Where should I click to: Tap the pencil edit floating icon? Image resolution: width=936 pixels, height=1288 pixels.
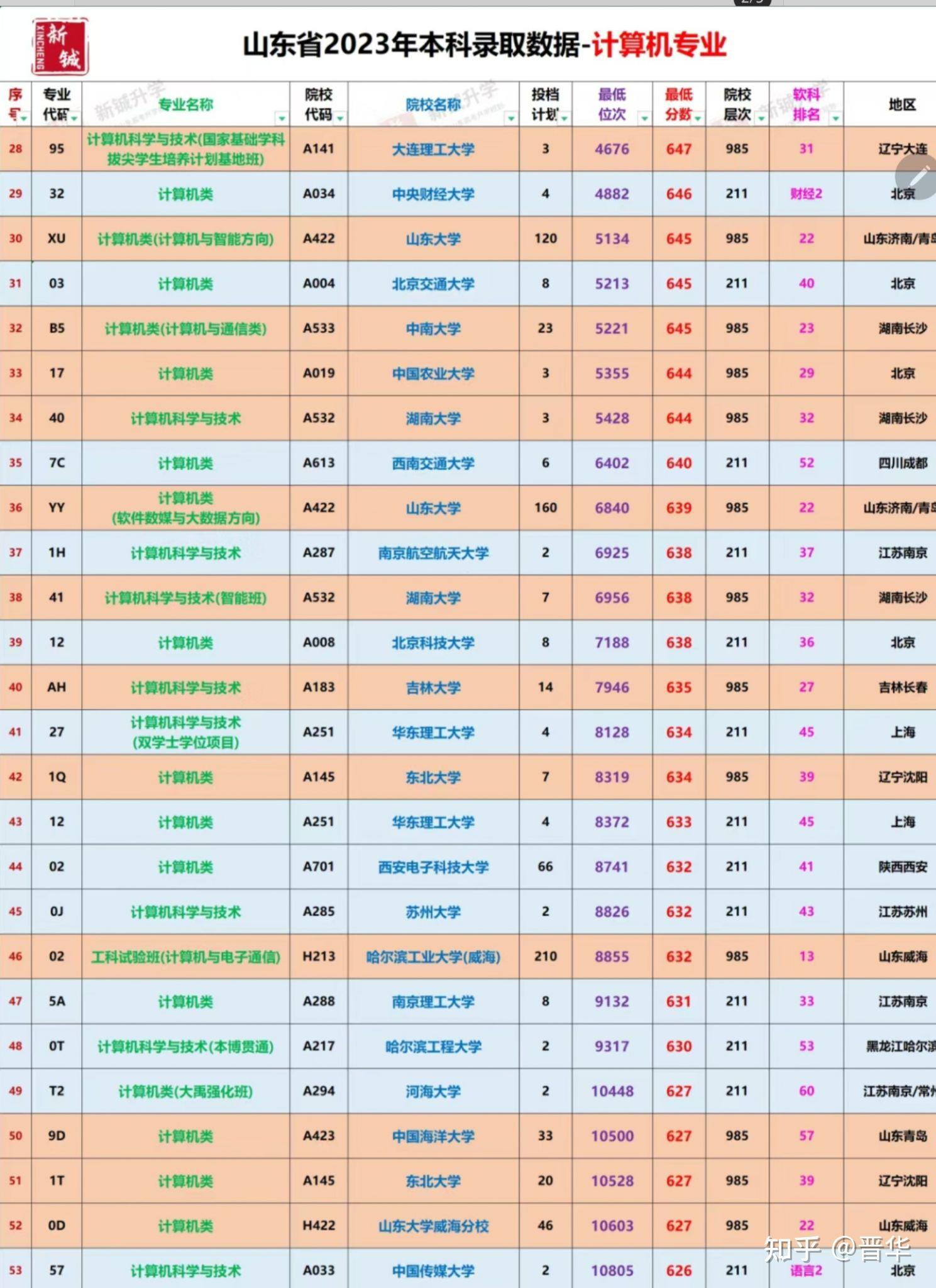click(918, 176)
